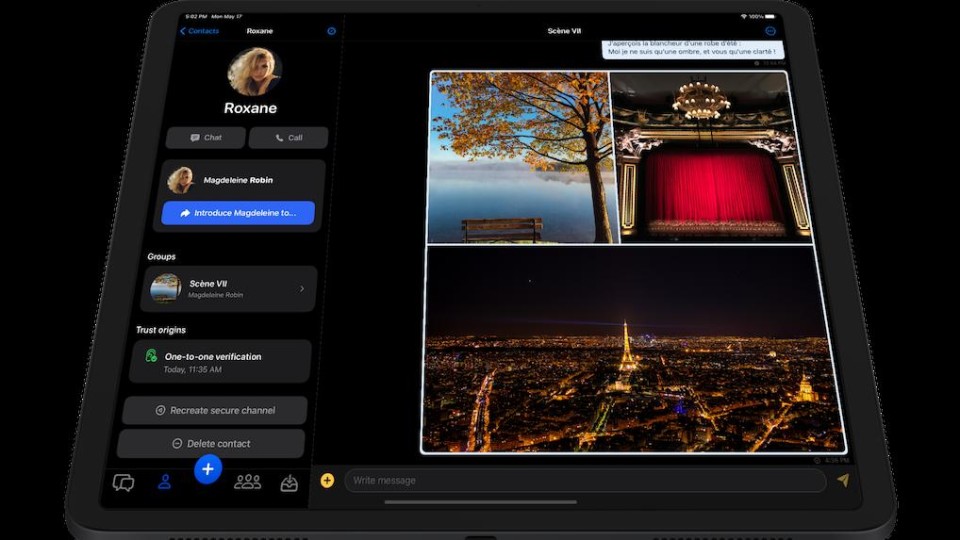This screenshot has height=540, width=960.
Task: Open Invitations inbox tab icon
Action: pyautogui.click(x=289, y=483)
